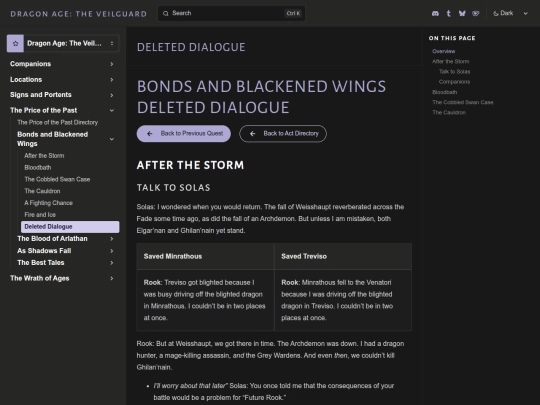This screenshot has width=540, height=405.
Task: Click the arrow in Back to Previous Quest
Action: point(149,134)
